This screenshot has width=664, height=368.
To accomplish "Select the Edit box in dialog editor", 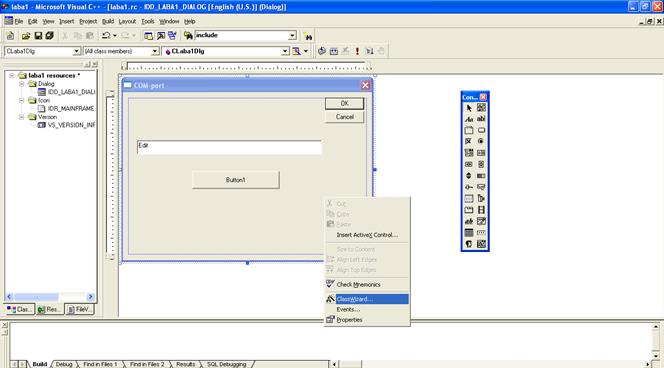I will 229,147.
